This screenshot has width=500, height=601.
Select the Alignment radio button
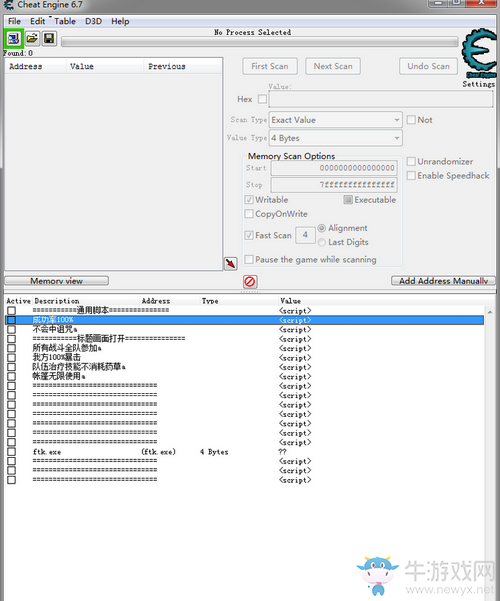click(x=322, y=228)
